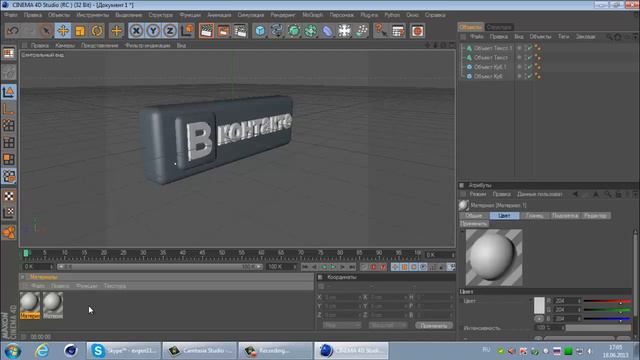This screenshot has height=360, width=640.
Task: Open the floor and scene objects icon
Action: click(x=344, y=31)
